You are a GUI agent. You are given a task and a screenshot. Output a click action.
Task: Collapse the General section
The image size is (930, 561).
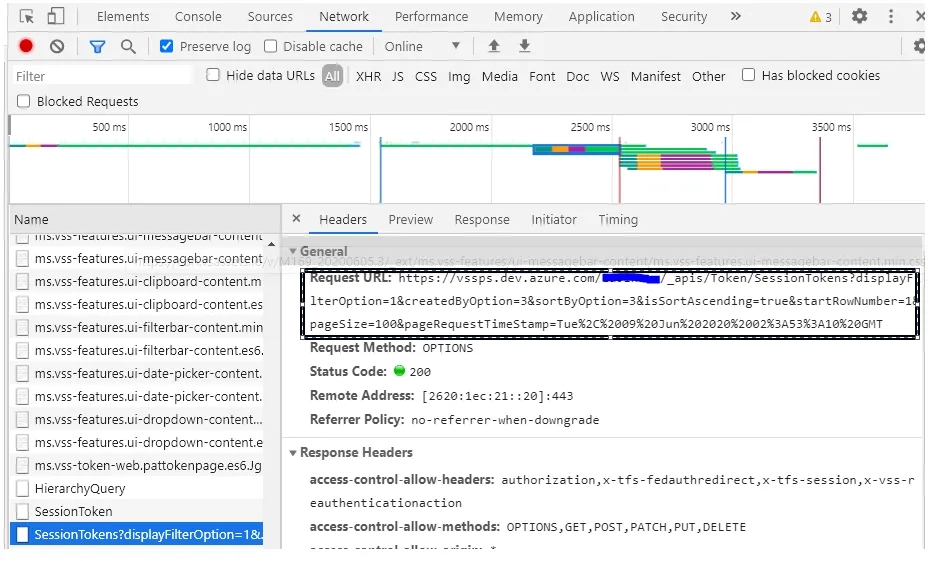tap(293, 251)
